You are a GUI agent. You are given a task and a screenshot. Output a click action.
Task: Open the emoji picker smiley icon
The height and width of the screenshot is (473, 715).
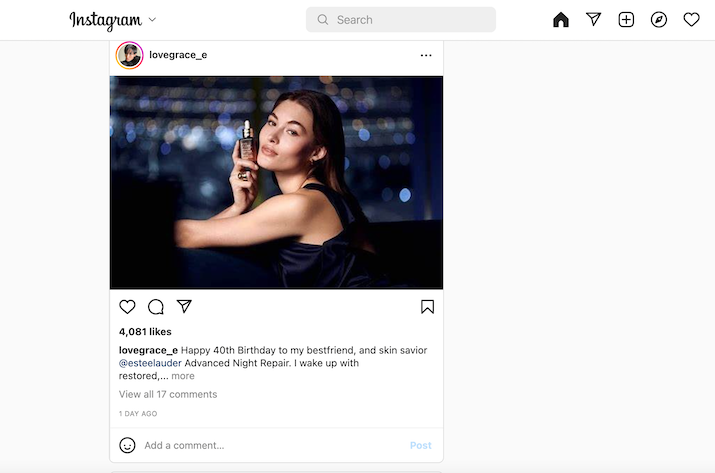pyautogui.click(x=127, y=445)
